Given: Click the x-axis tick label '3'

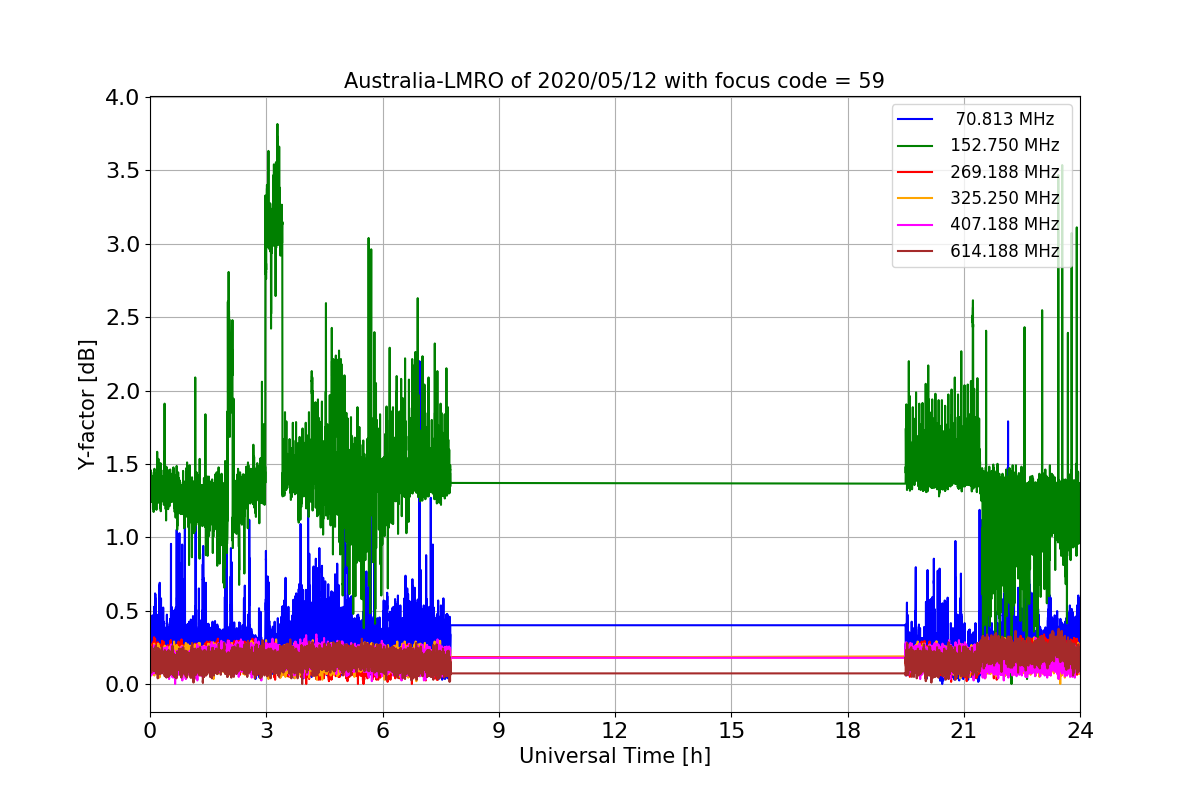Looking at the screenshot, I should [x=266, y=730].
